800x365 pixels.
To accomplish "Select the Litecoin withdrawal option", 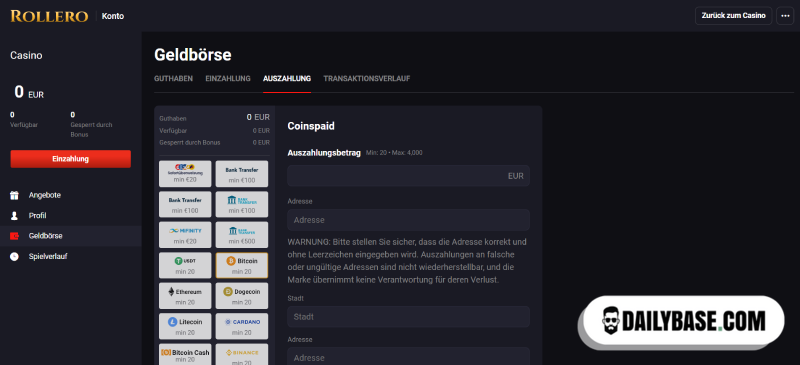I will pos(185,326).
